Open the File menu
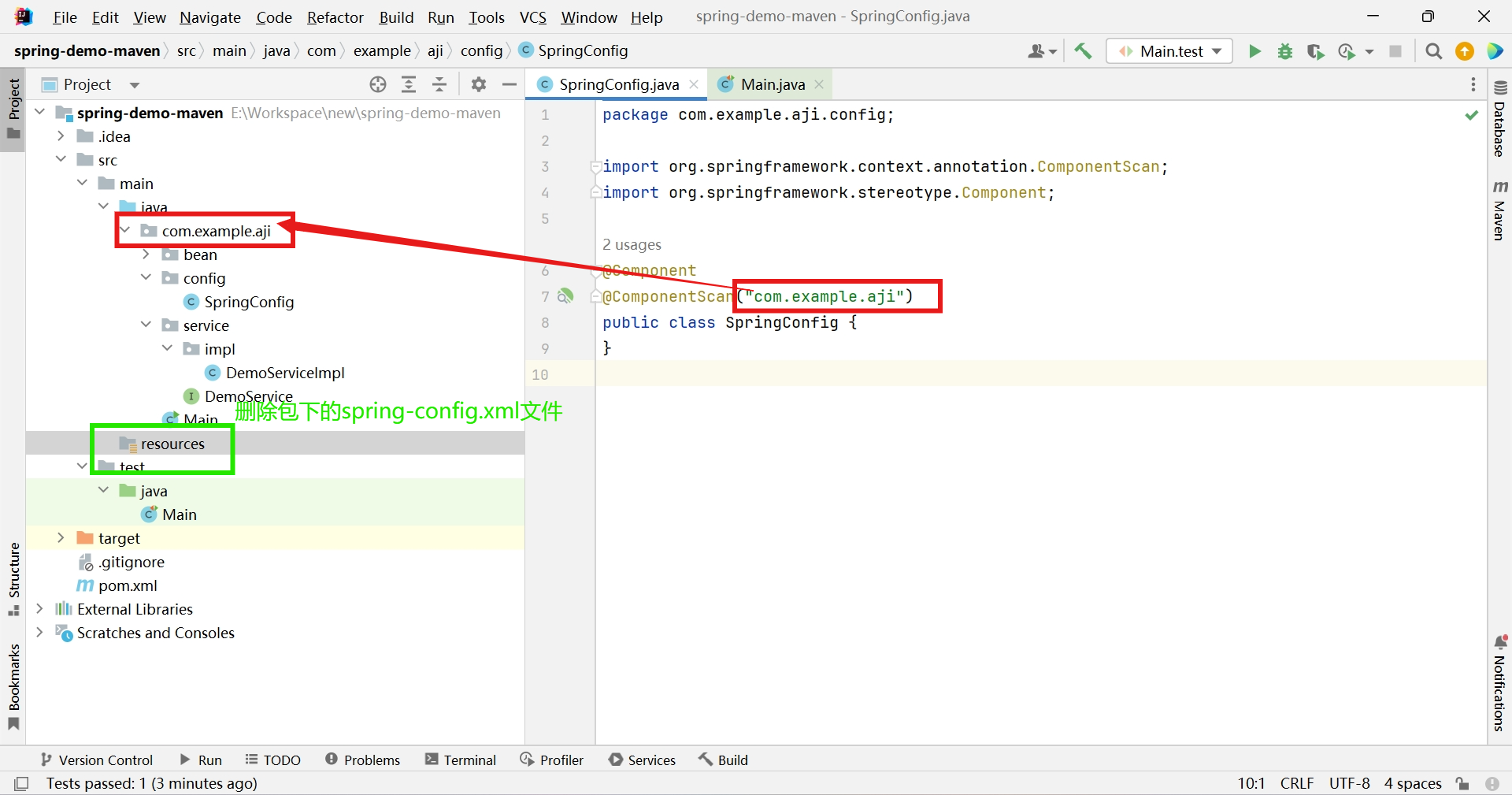This screenshot has width=1512, height=795. pos(65,17)
